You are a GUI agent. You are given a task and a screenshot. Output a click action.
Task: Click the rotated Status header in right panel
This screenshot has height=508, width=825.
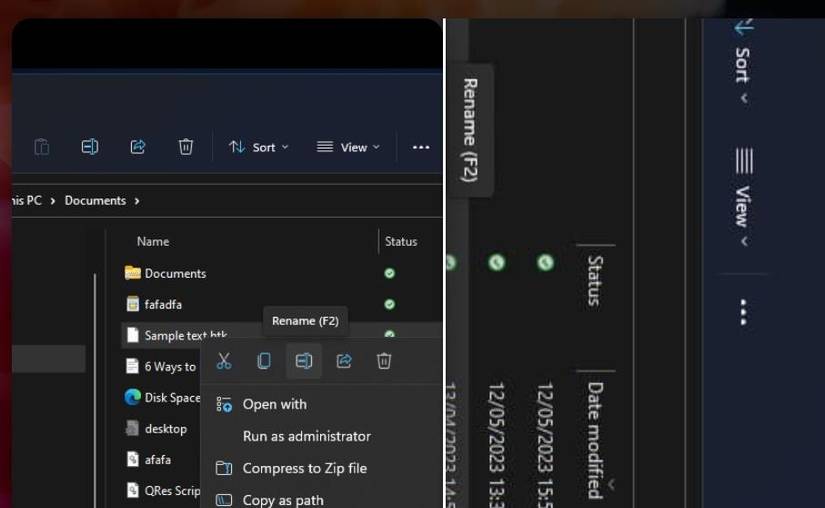pos(595,281)
